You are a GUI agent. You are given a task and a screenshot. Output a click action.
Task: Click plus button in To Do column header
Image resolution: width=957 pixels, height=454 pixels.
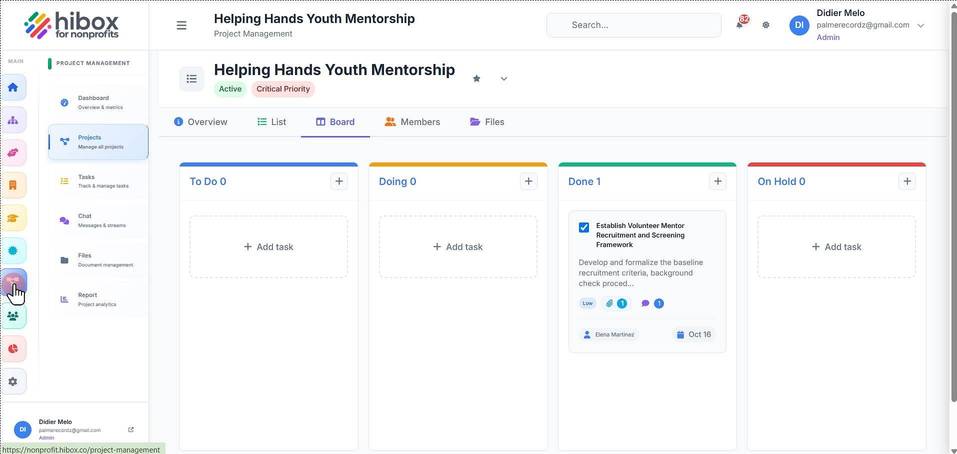[339, 181]
